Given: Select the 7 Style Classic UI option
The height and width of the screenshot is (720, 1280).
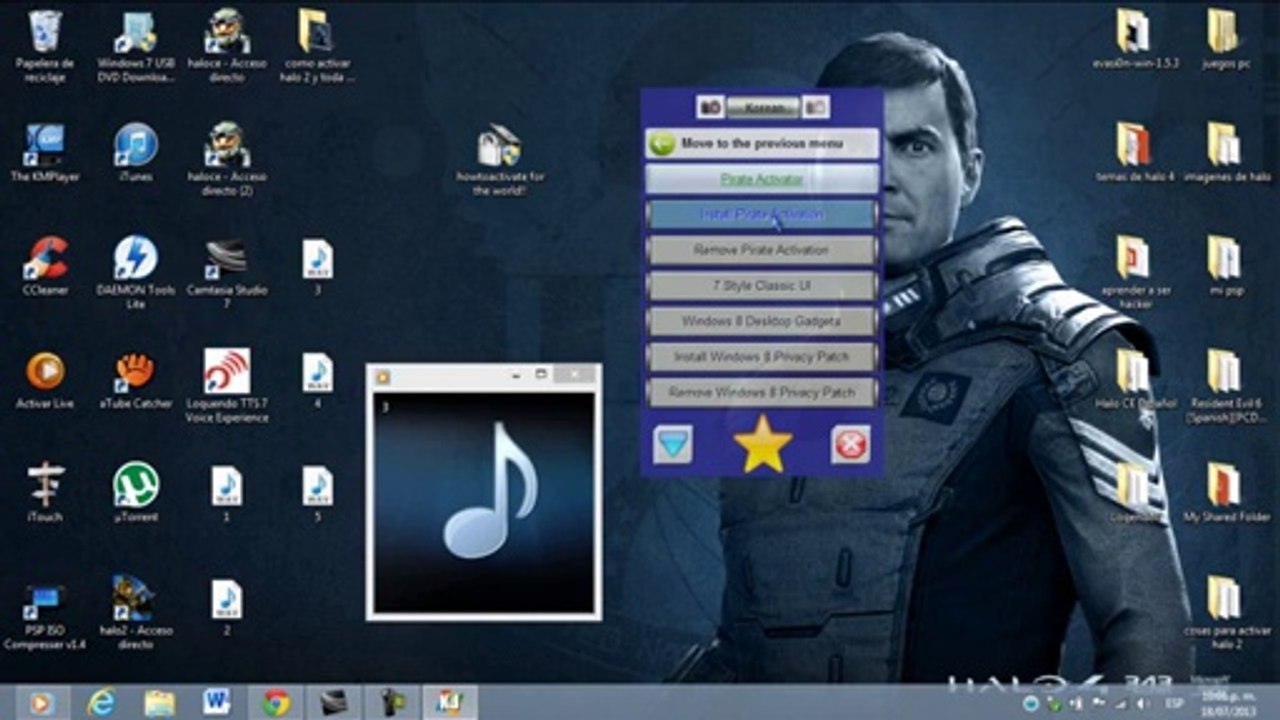Looking at the screenshot, I should 762,286.
